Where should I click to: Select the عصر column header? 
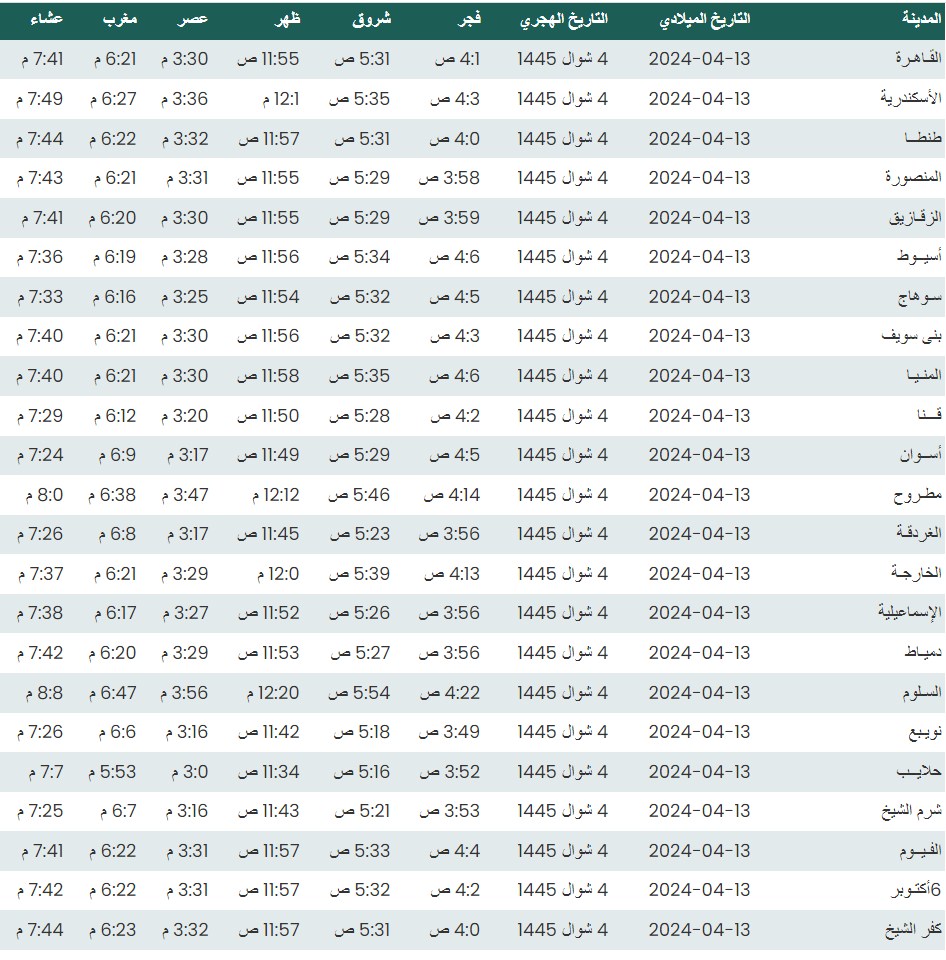193,20
